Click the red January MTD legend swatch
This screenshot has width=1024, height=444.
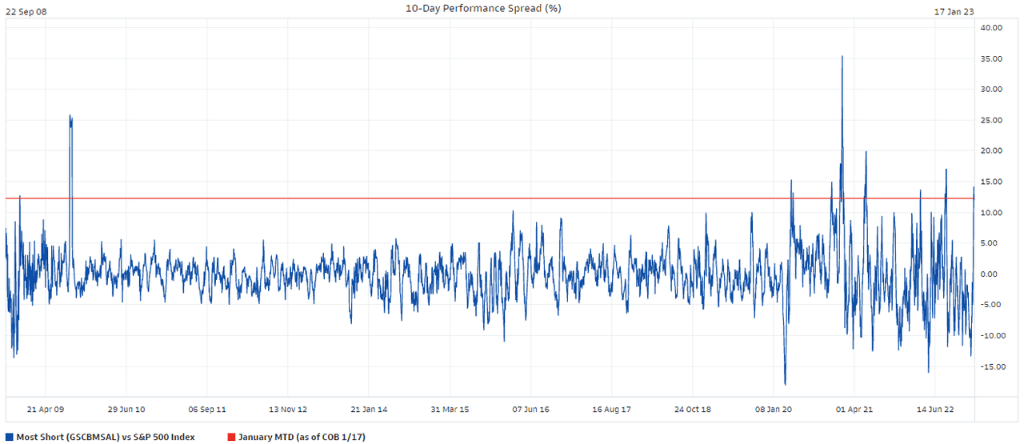coord(231,437)
